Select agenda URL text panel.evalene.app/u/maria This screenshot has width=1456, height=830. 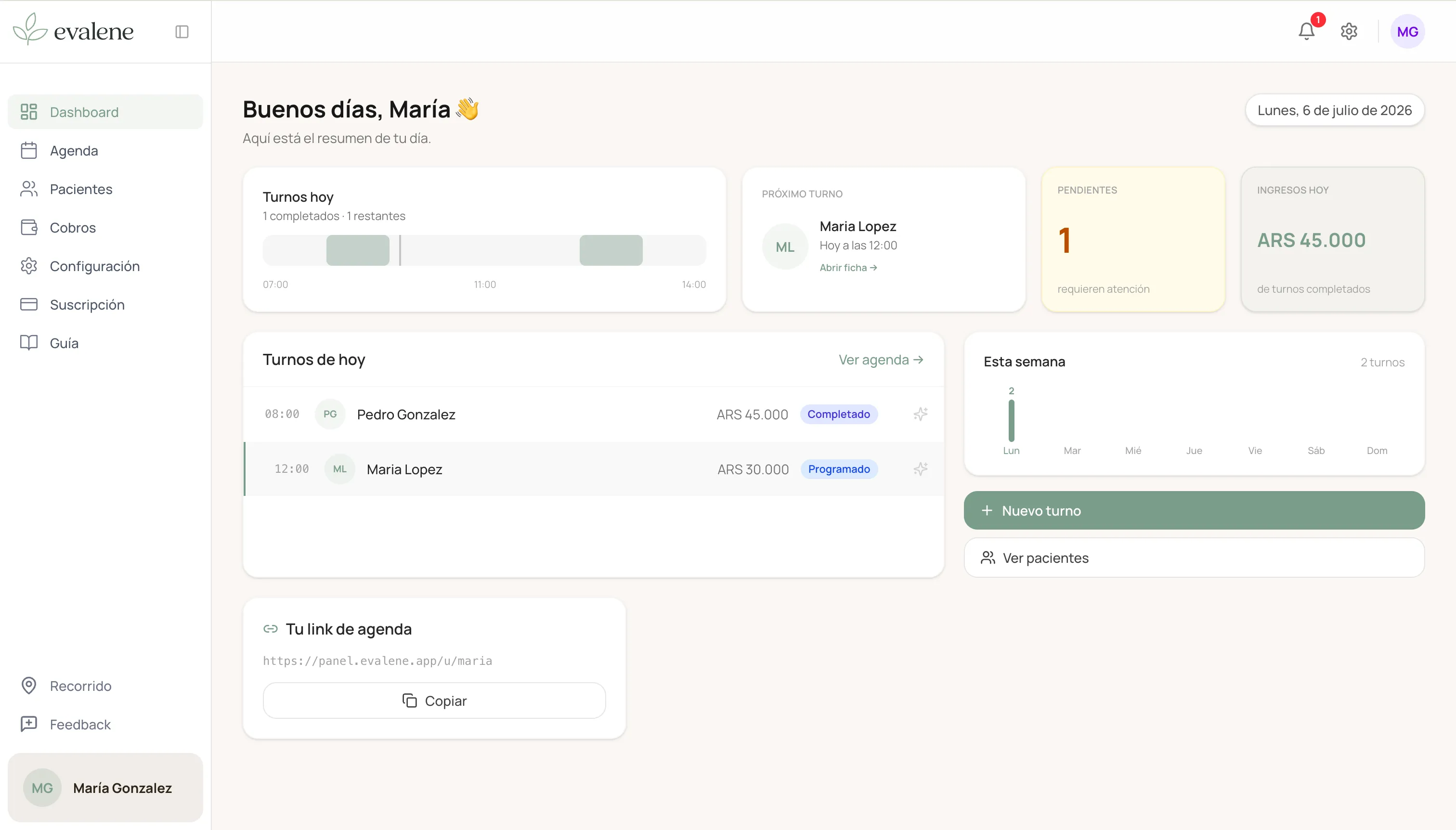click(377, 661)
